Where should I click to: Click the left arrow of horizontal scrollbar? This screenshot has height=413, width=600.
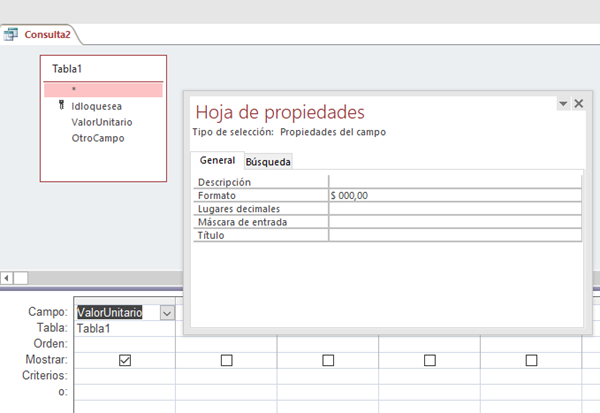7,277
